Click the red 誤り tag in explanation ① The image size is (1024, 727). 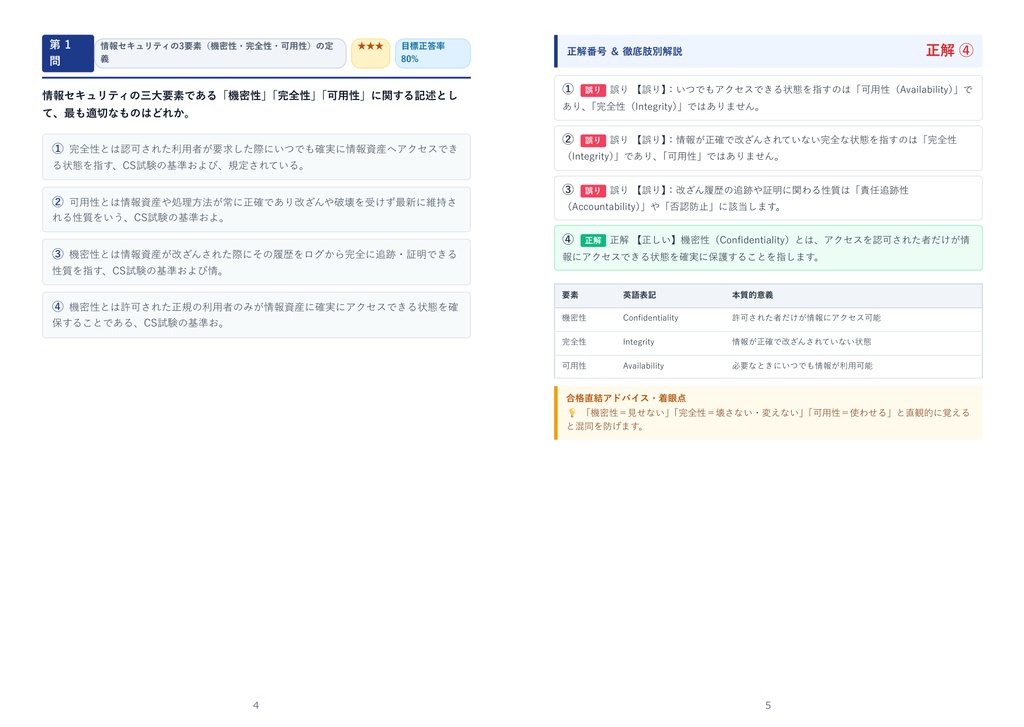click(593, 90)
